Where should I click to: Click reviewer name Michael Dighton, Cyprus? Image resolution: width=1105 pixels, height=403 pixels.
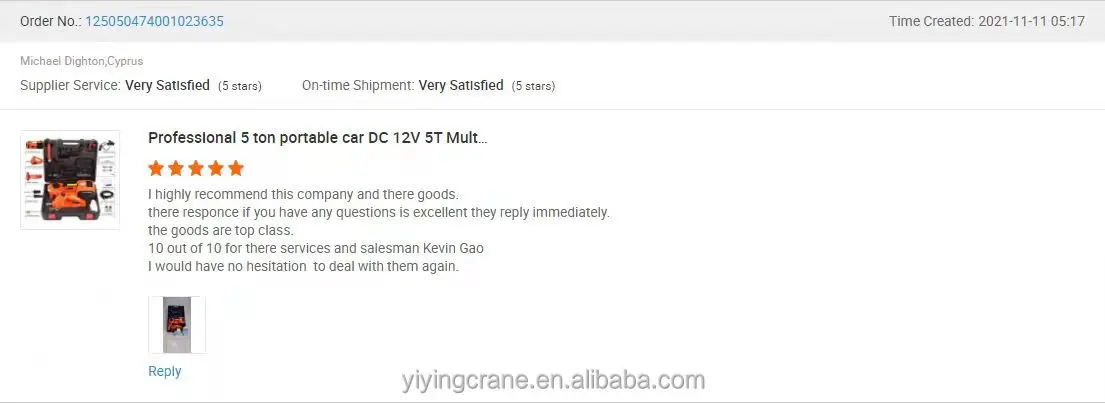(81, 61)
